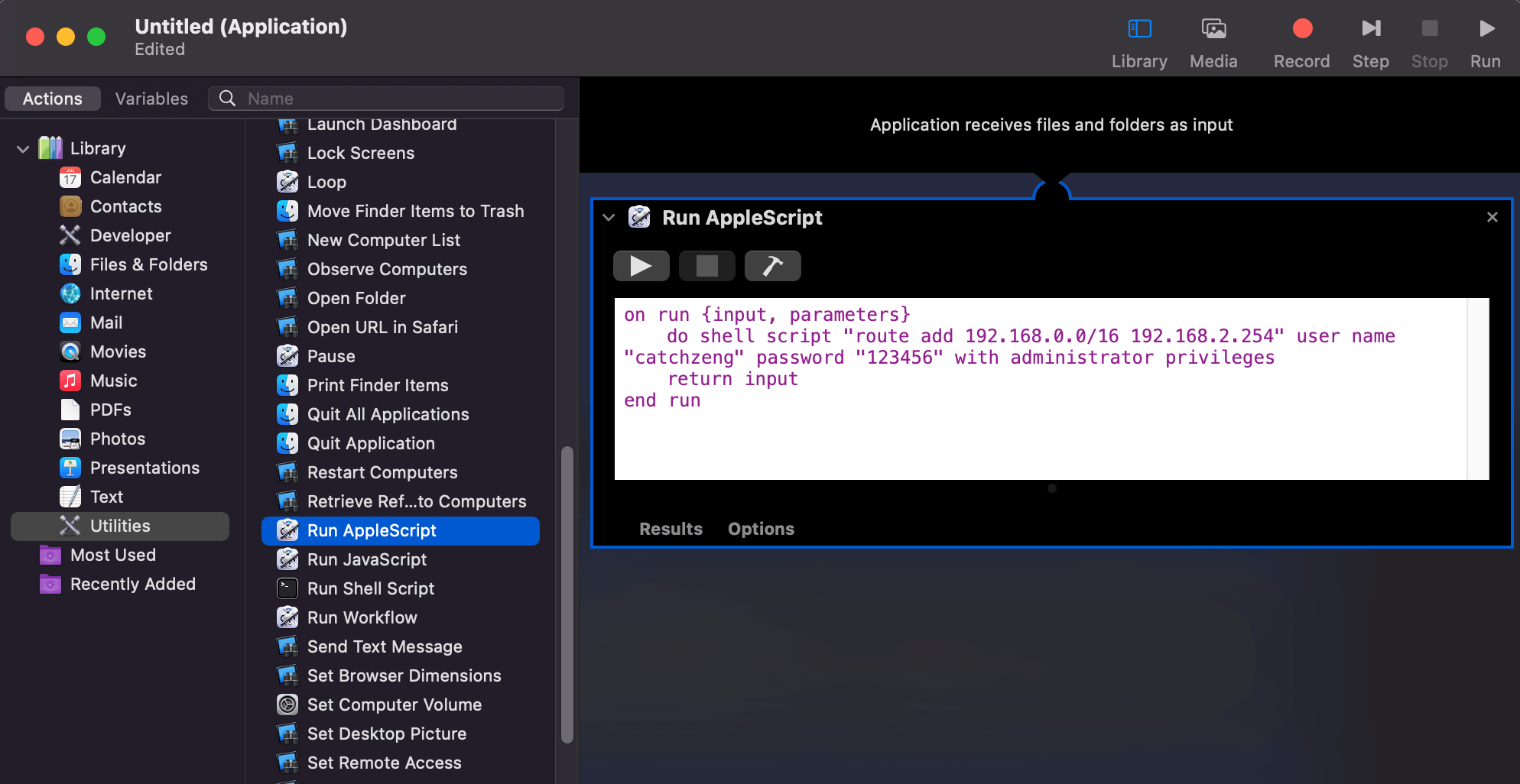Show the Results pane of Run AppleScript
1520x784 pixels.
tap(671, 529)
